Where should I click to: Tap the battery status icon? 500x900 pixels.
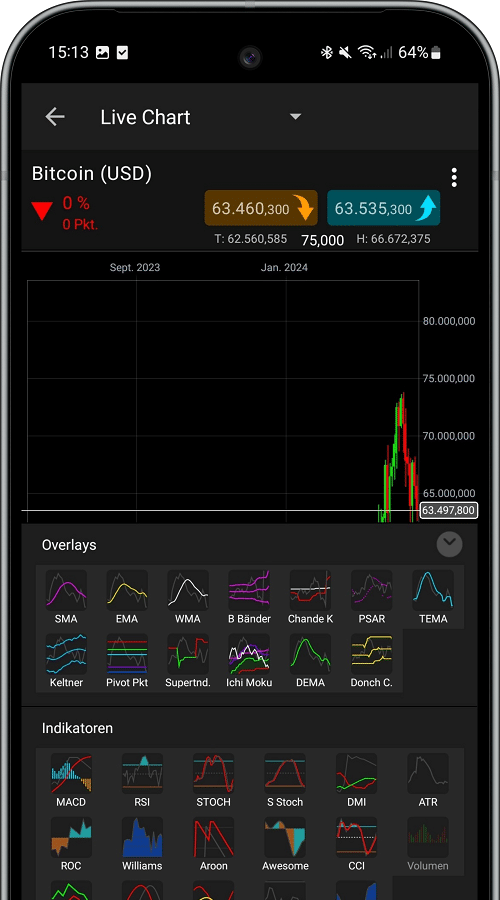(436, 53)
